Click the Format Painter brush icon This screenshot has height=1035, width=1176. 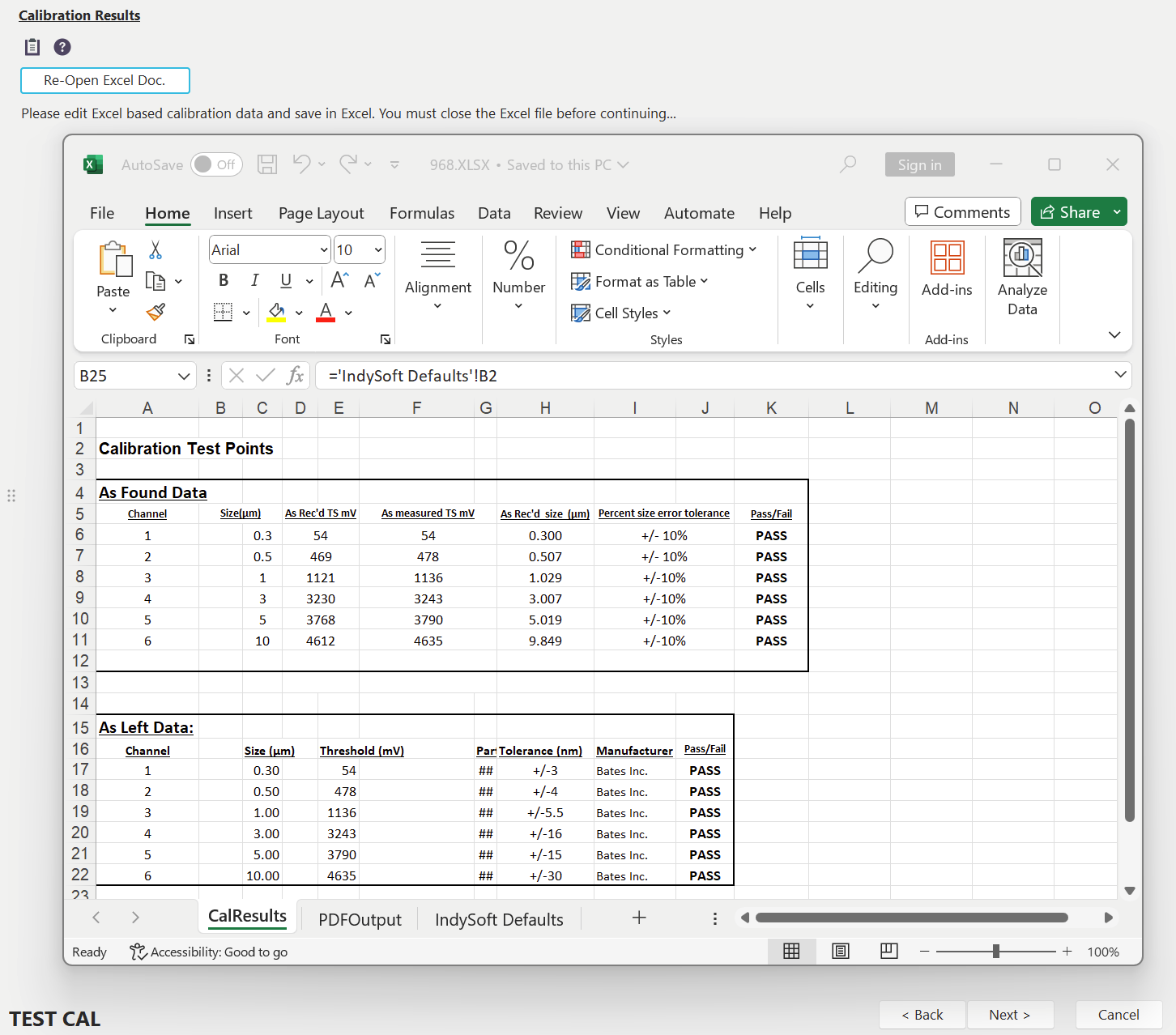[156, 312]
